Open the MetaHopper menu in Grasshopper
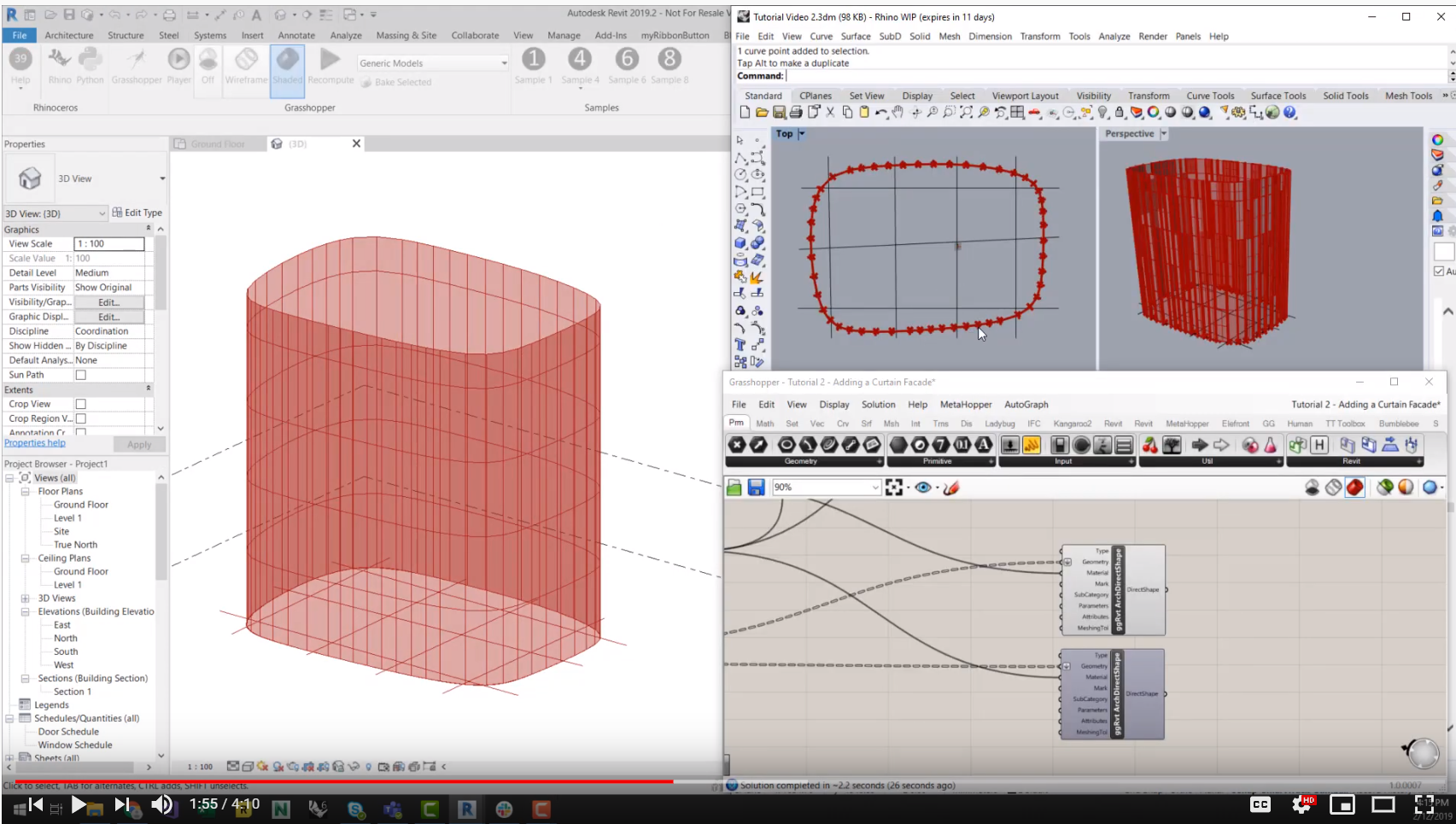 click(x=966, y=405)
